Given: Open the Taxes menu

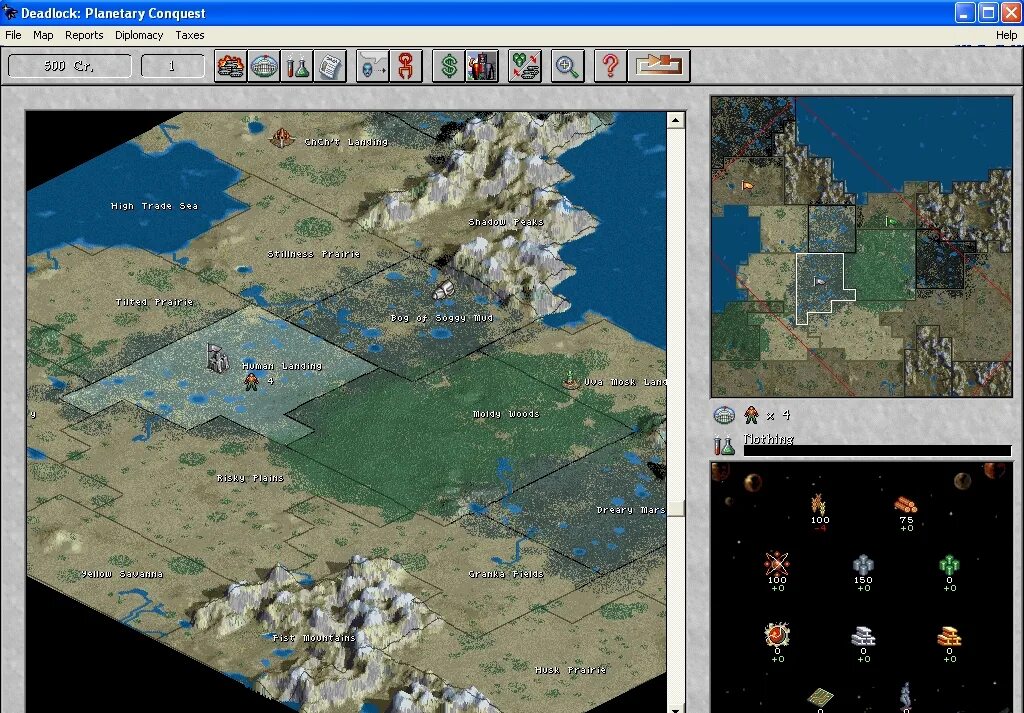Looking at the screenshot, I should tap(190, 35).
